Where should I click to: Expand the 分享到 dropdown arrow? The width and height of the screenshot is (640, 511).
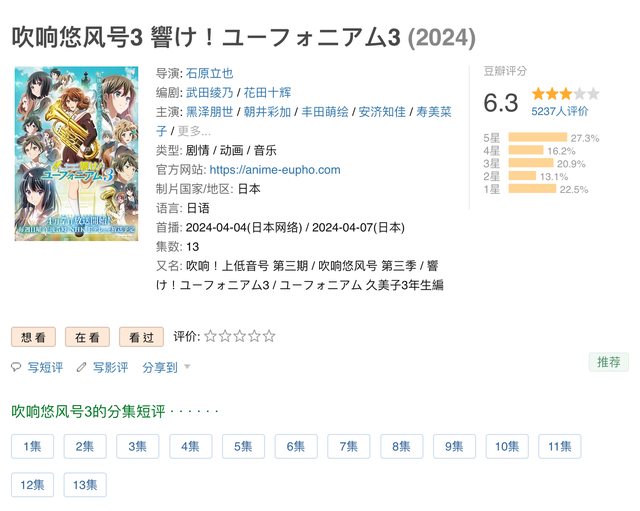tap(187, 366)
